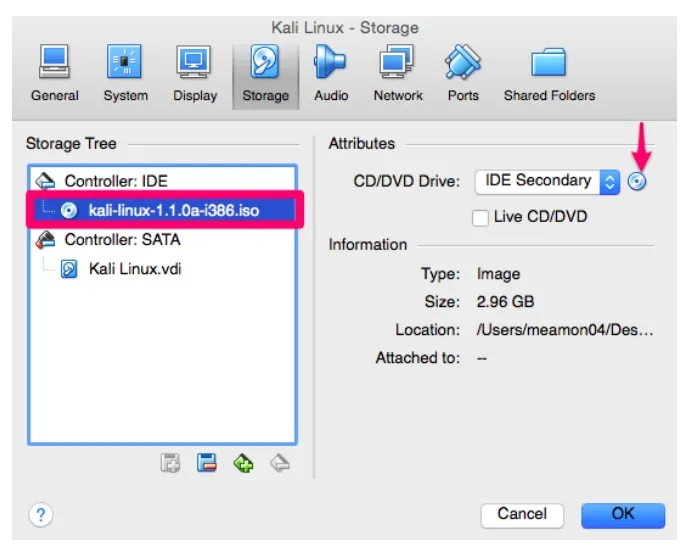The width and height of the screenshot is (692, 556).
Task: Confirm settings with the OK button
Action: point(623,515)
